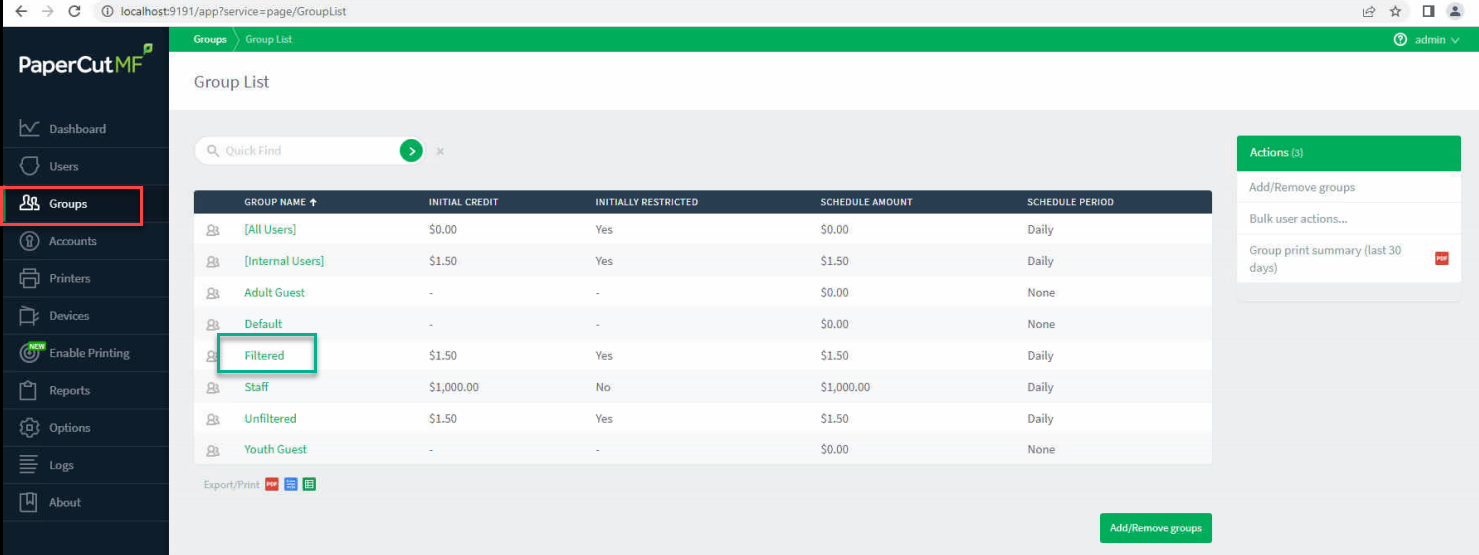The width and height of the screenshot is (1479, 555).
Task: Open the Filtered group link
Action: tap(264, 355)
